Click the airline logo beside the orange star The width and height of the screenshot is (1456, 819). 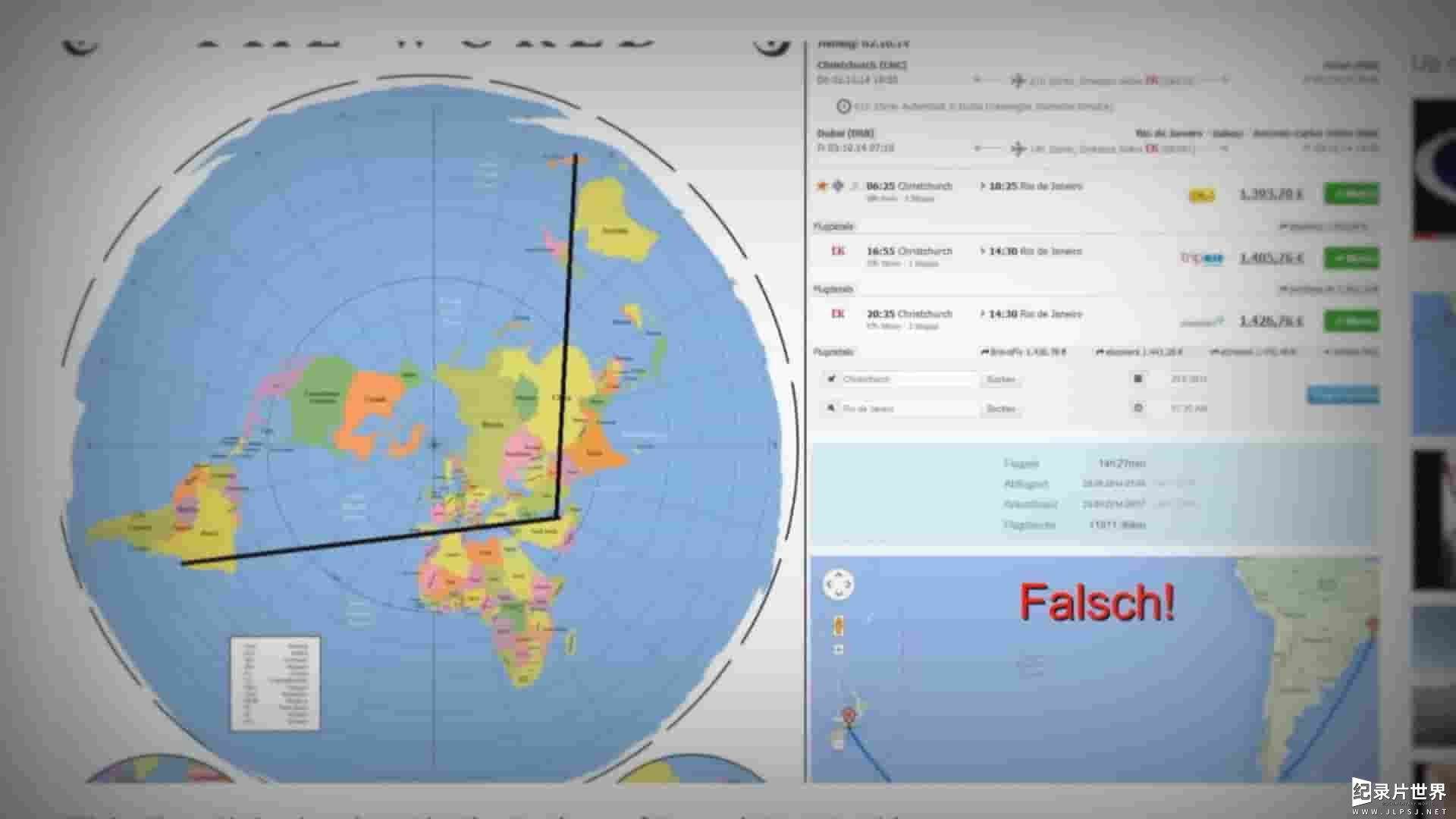pyautogui.click(x=838, y=186)
